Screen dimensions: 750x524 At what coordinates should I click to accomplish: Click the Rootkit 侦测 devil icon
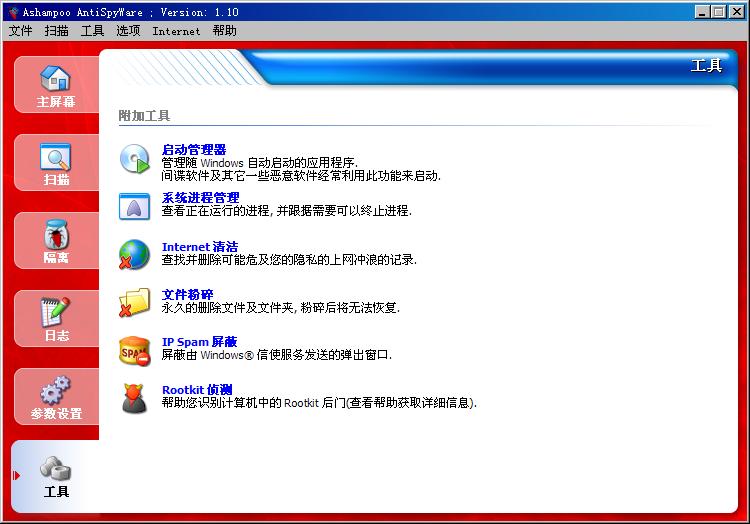click(134, 398)
